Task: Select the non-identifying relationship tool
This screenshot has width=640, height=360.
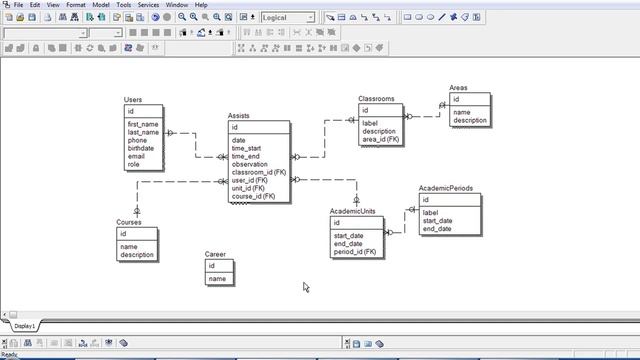Action: click(388, 18)
